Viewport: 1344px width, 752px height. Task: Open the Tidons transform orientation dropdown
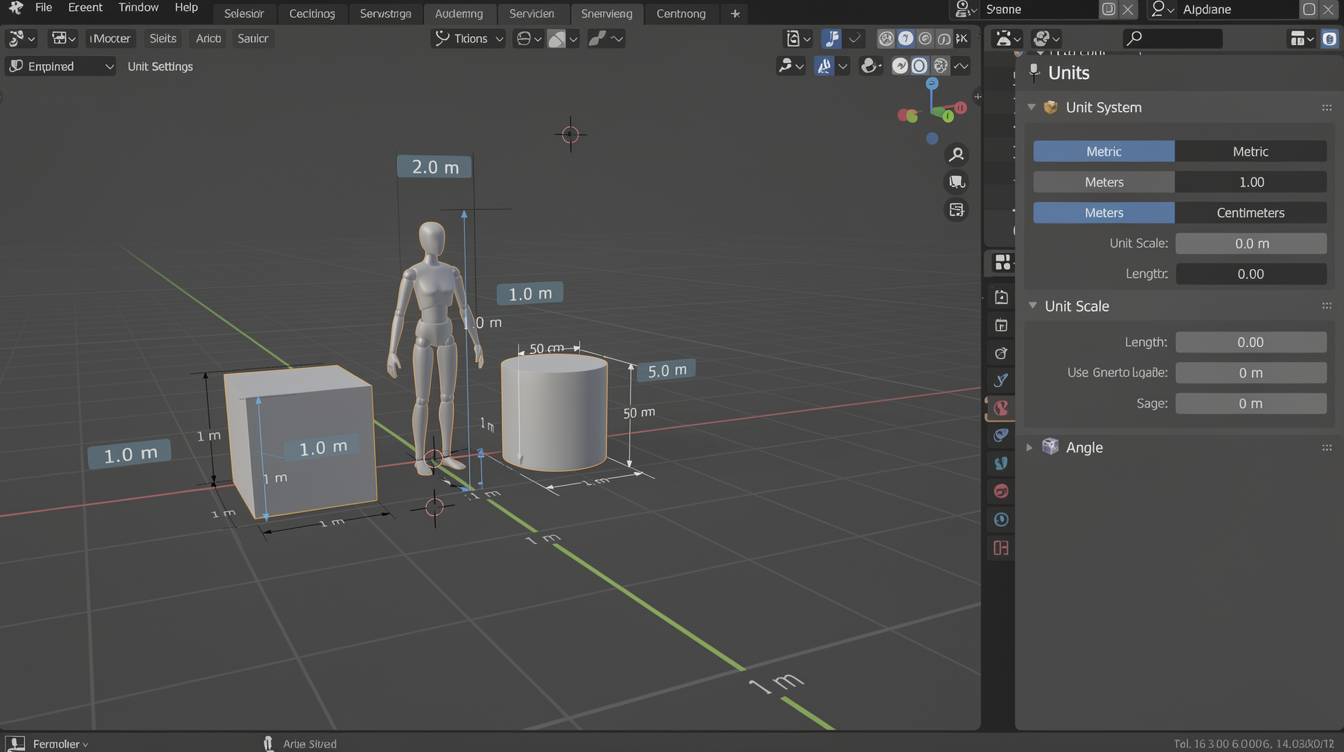coord(467,38)
